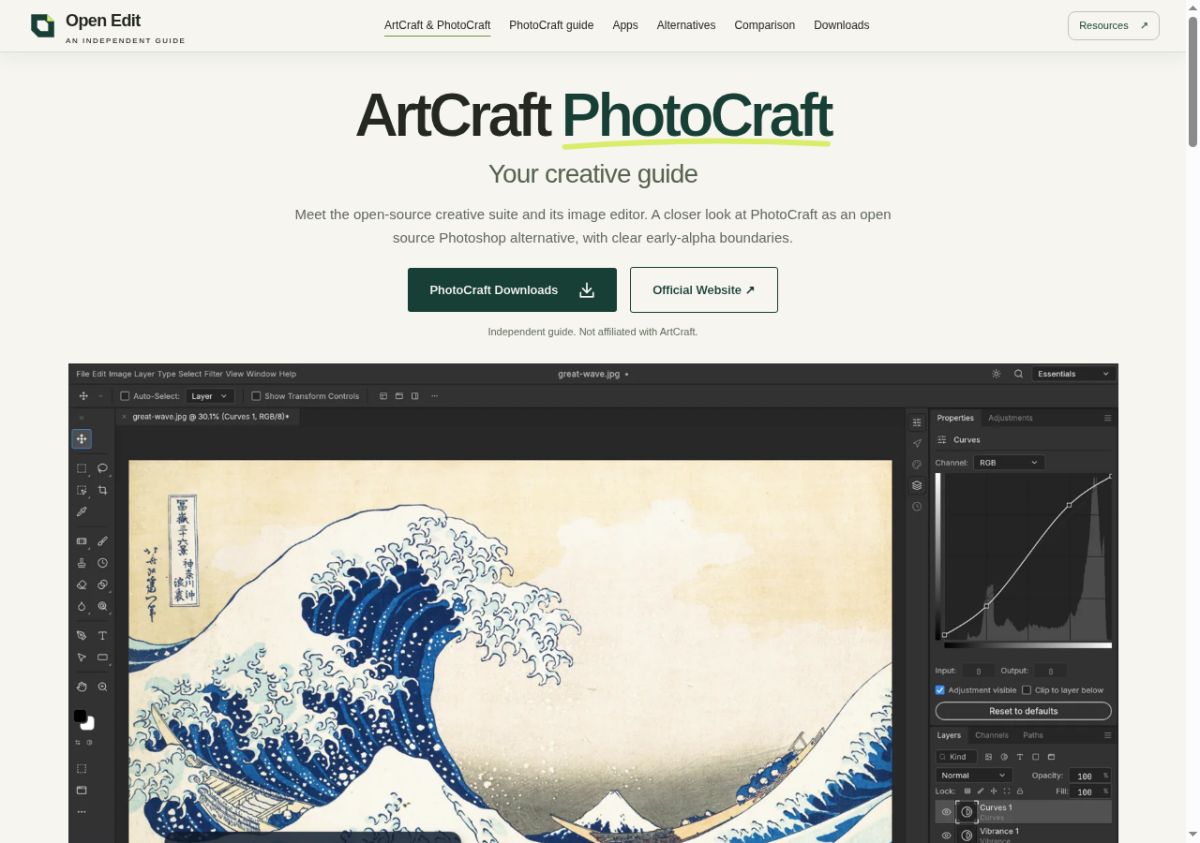Switch to the Adjustments tab
The width and height of the screenshot is (1200, 843).
click(x=1010, y=418)
